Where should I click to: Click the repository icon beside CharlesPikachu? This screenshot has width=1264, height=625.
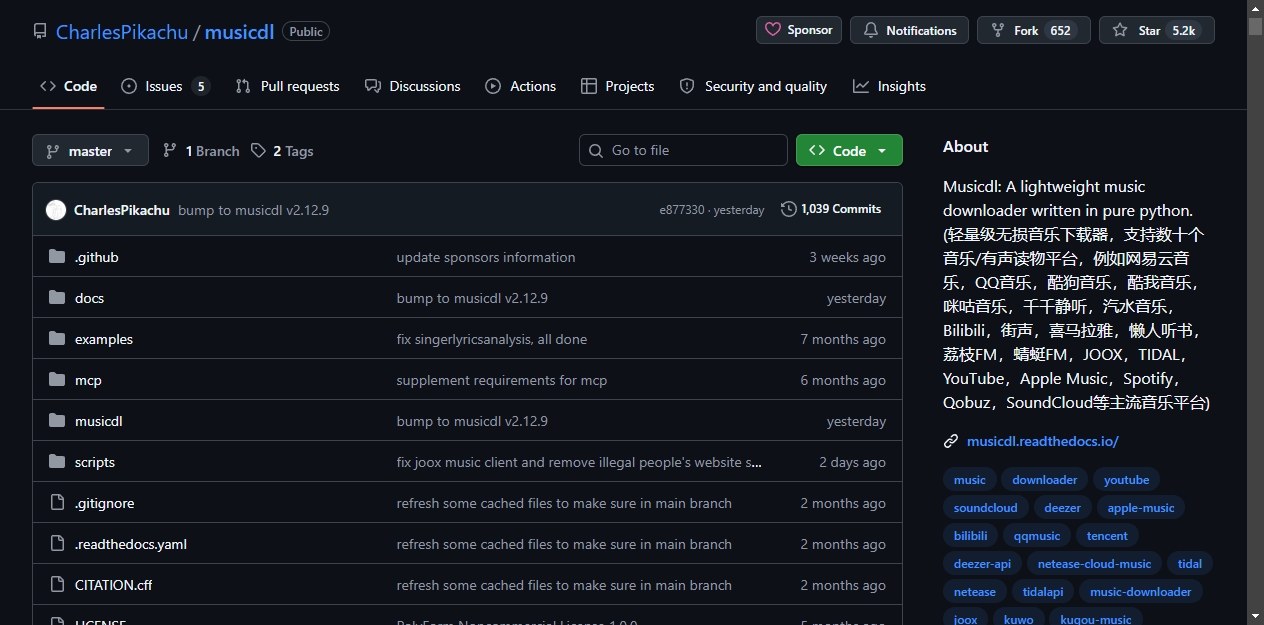point(40,31)
